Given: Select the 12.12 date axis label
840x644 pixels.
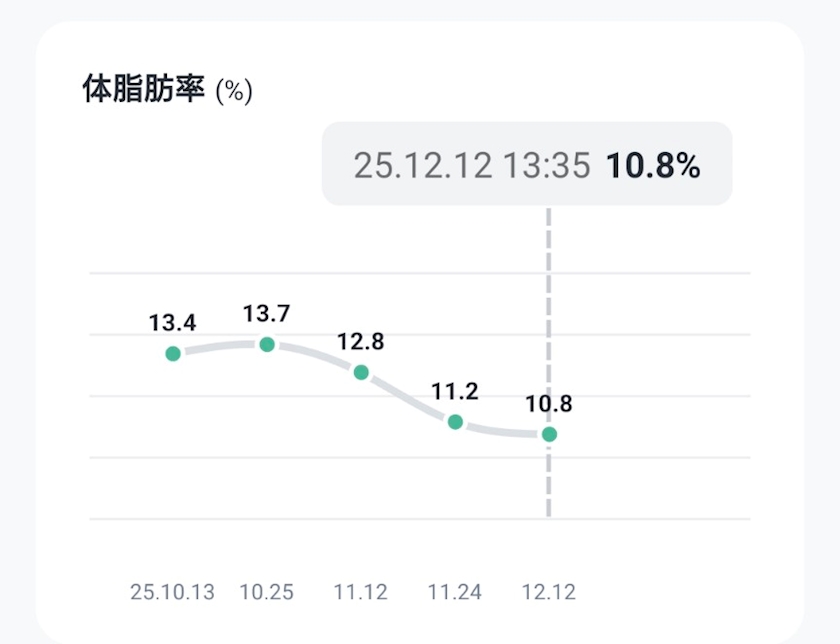Looking at the screenshot, I should (549, 592).
